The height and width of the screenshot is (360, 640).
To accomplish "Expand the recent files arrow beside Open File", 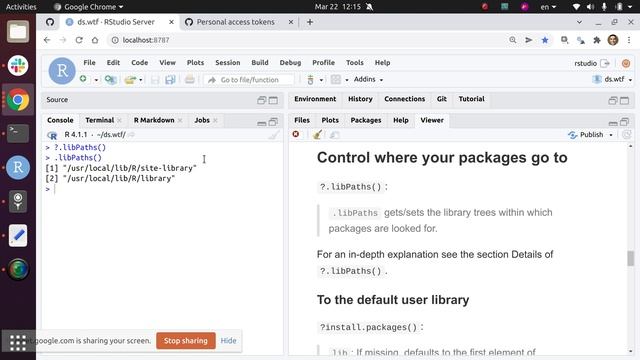I will 141,80.
